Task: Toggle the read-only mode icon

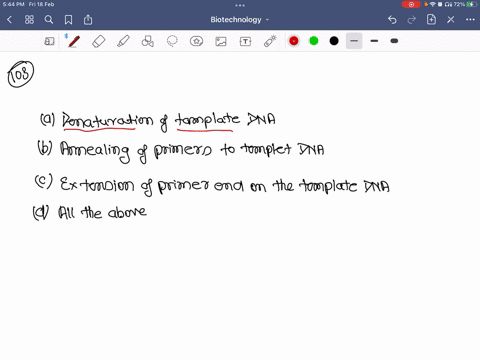Action: (49, 41)
